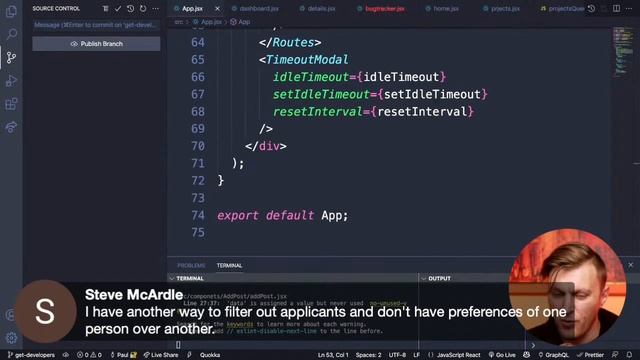The width and height of the screenshot is (640, 360).
Task: Click 'export default App;' code line
Action: [x=282, y=215]
